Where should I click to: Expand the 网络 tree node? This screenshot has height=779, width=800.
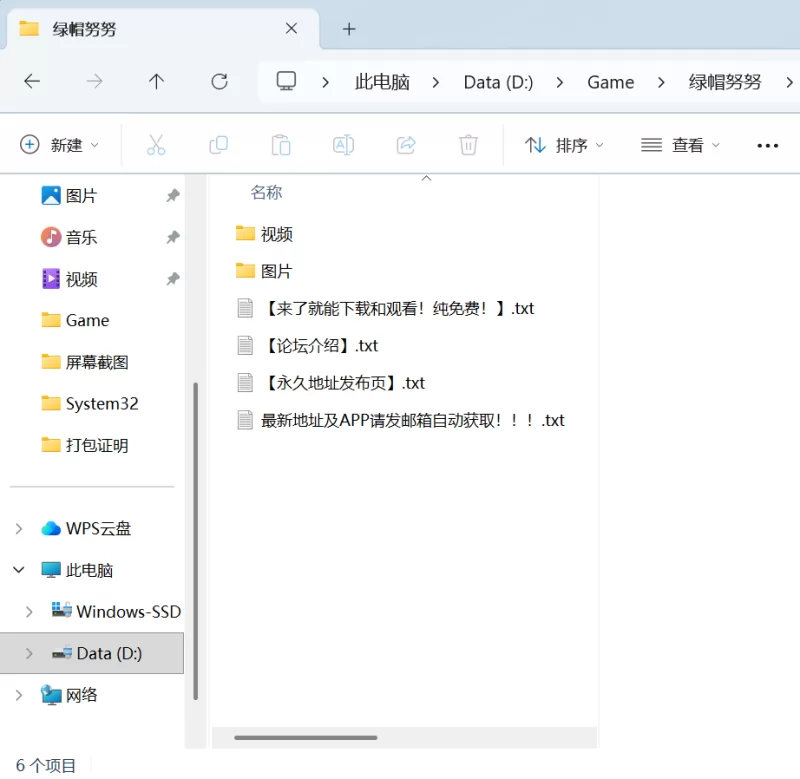[18, 695]
